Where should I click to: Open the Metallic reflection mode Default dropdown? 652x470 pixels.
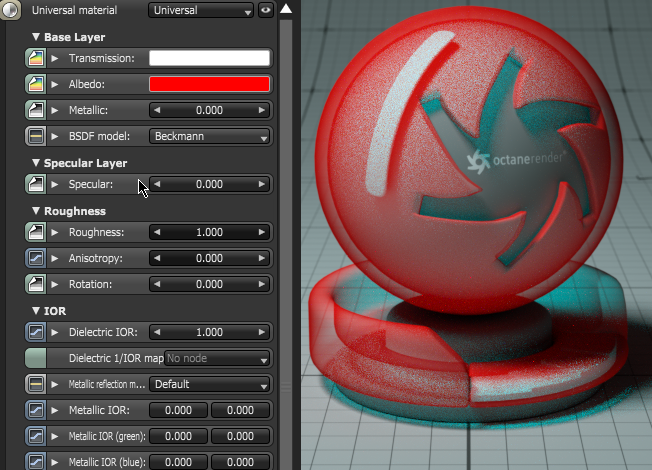pyautogui.click(x=209, y=384)
